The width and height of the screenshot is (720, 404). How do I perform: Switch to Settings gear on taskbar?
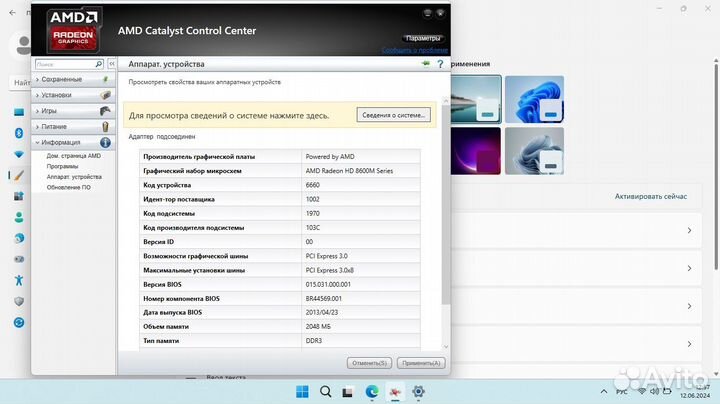click(418, 392)
